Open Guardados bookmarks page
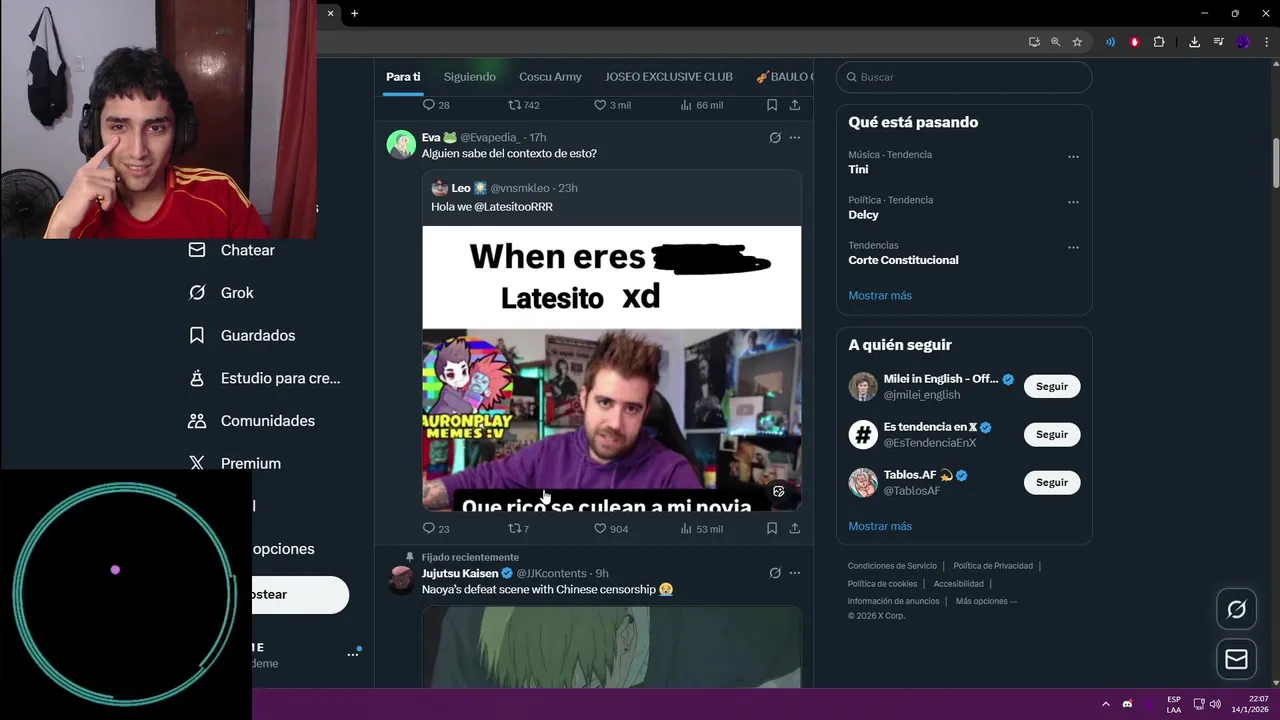Viewport: 1280px width, 720px height. (x=242, y=335)
